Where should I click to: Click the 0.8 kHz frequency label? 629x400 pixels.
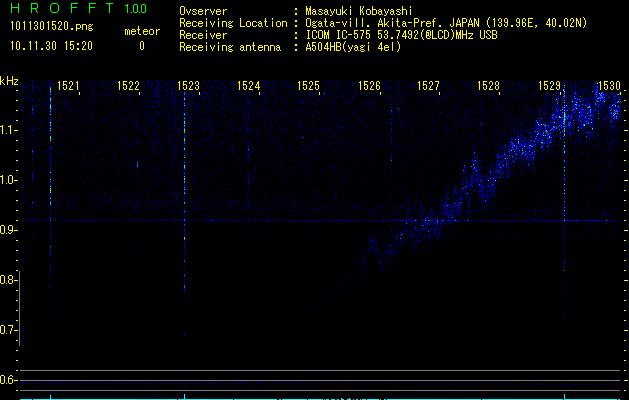7,280
